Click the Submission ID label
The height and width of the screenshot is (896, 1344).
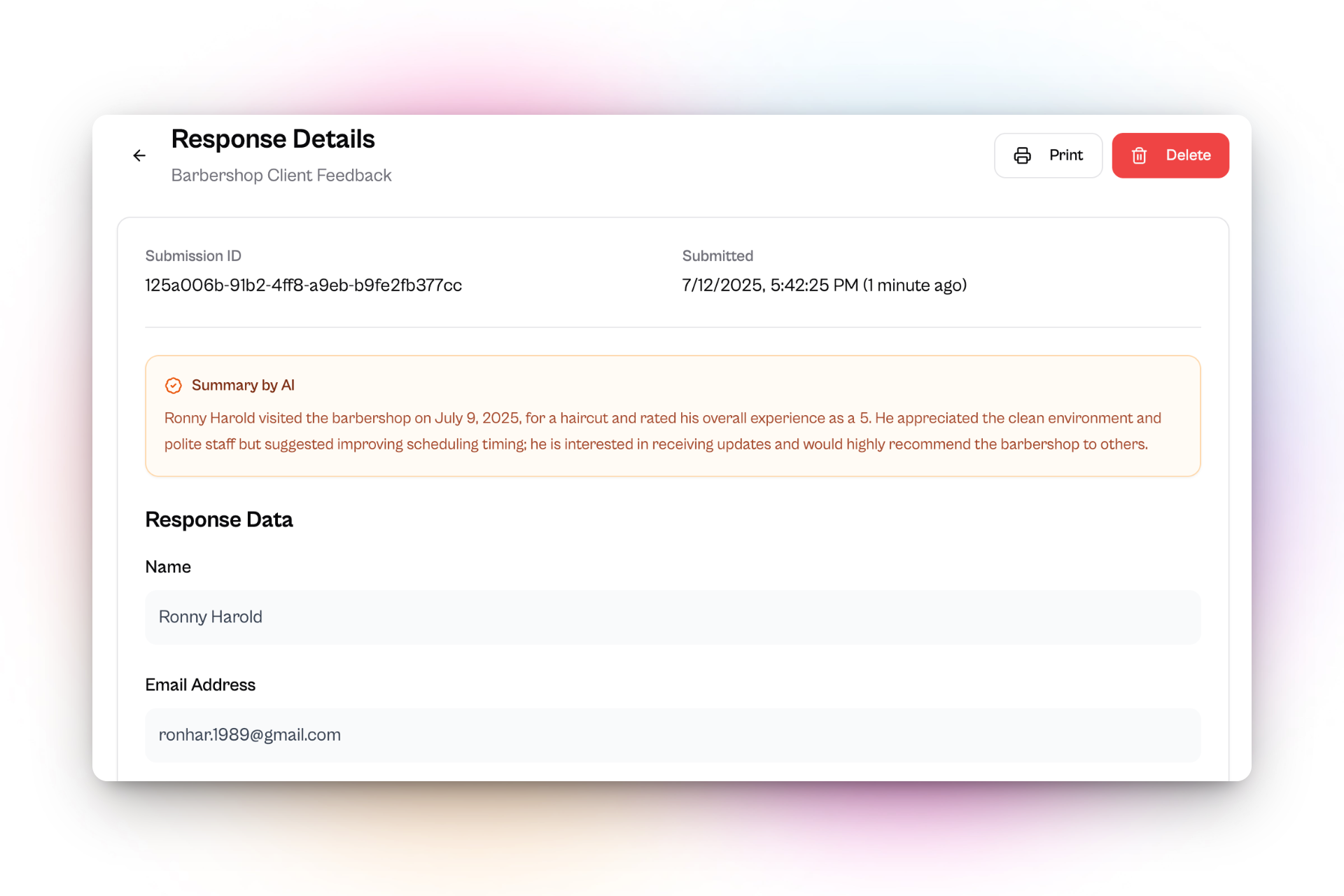[192, 256]
